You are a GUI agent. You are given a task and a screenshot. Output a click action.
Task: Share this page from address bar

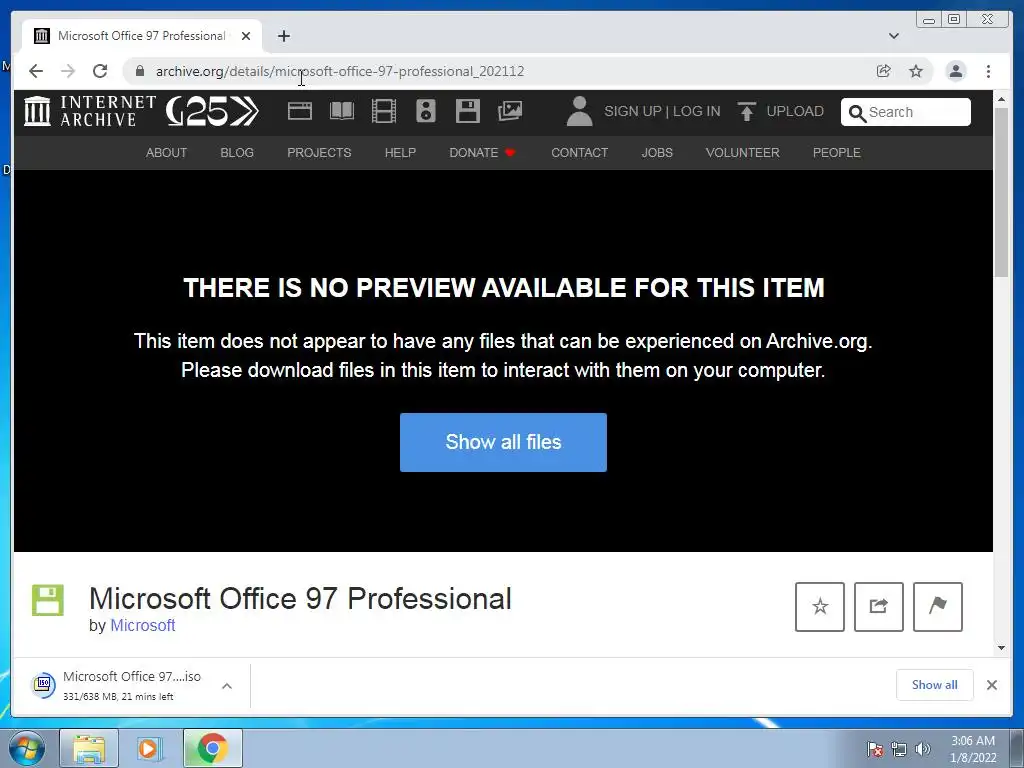(x=884, y=71)
